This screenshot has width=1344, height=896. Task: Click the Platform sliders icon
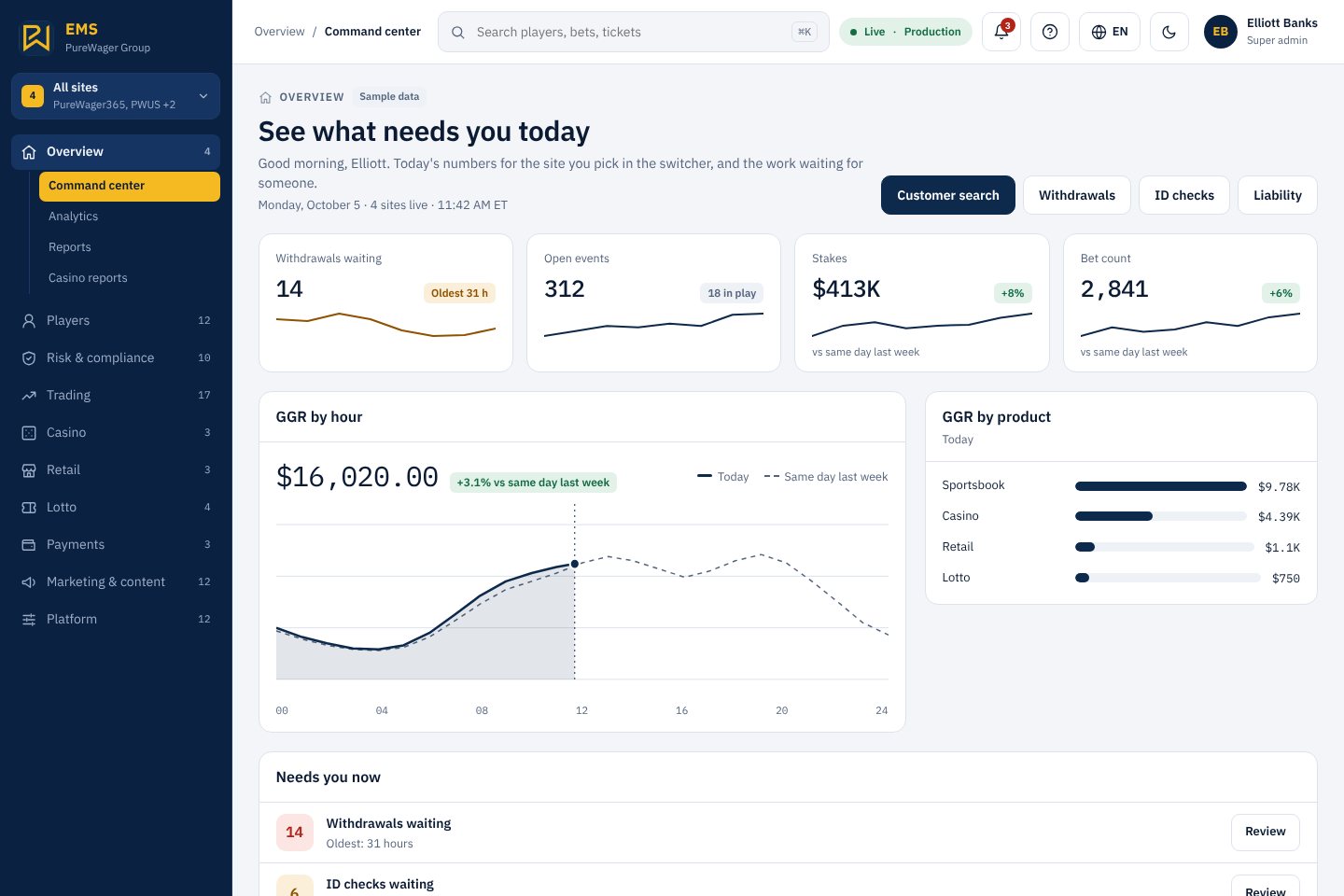(x=29, y=619)
